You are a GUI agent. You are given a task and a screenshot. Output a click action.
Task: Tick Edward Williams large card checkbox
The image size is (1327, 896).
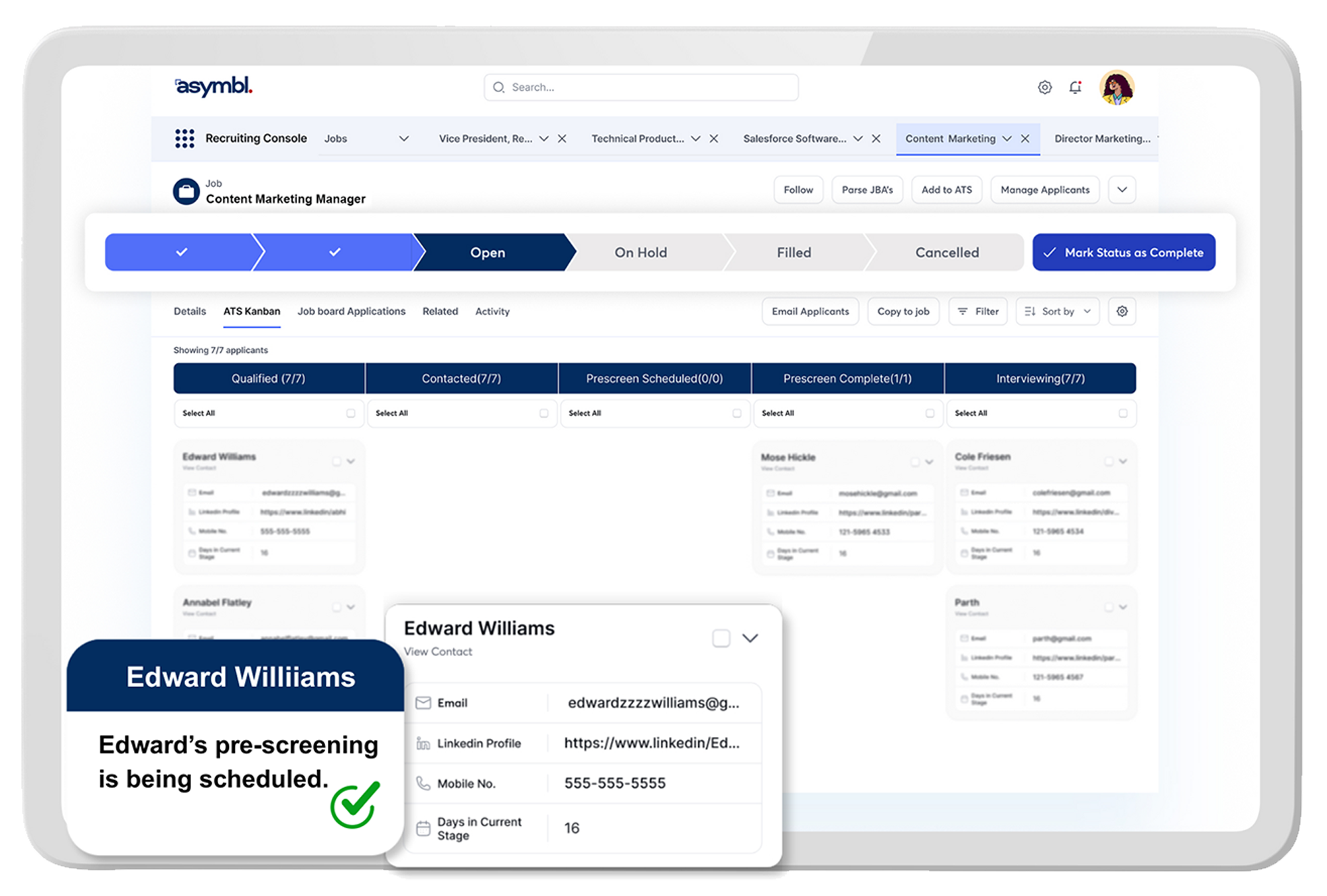(x=721, y=638)
